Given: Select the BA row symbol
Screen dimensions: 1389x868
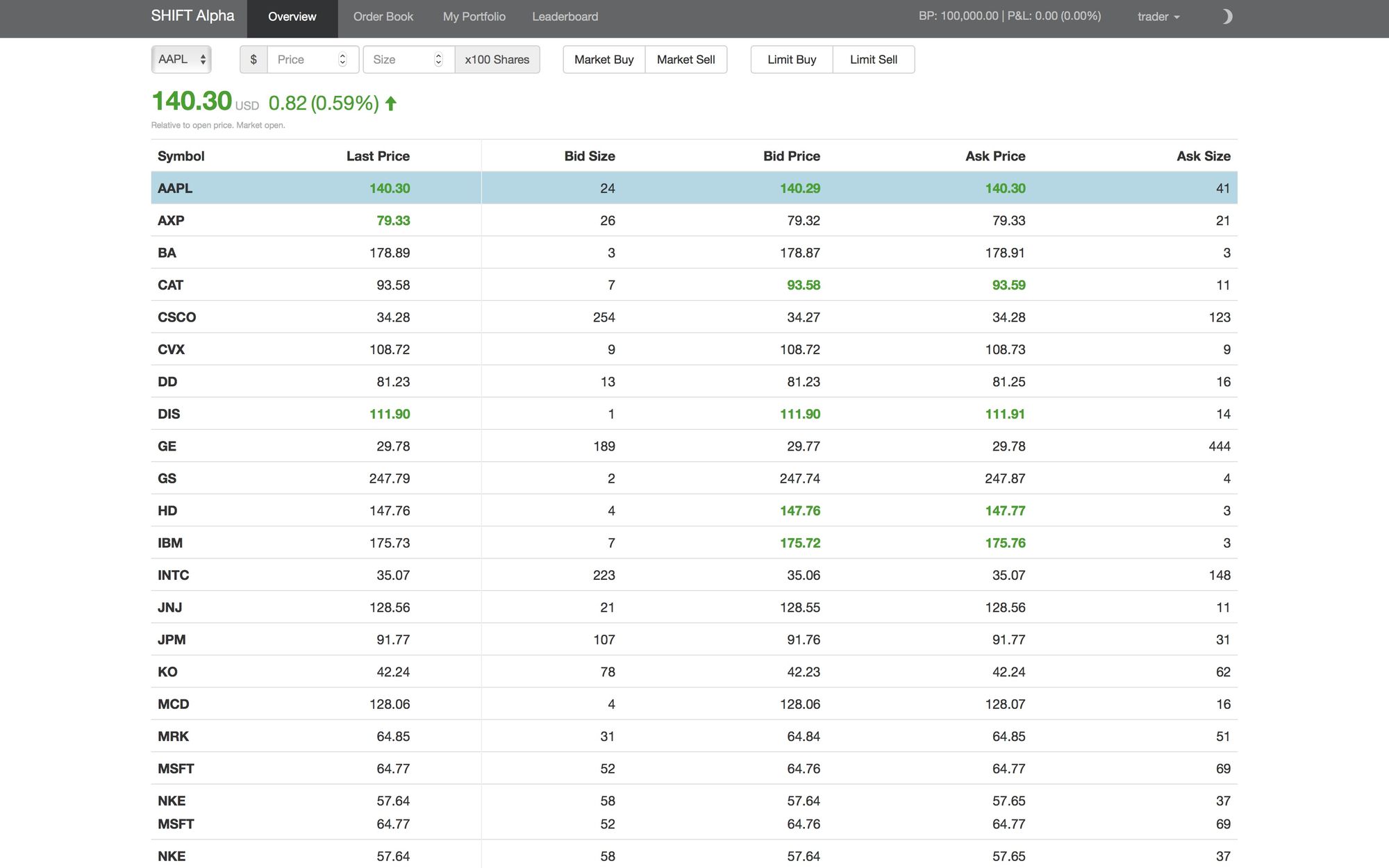Looking at the screenshot, I should pos(167,253).
